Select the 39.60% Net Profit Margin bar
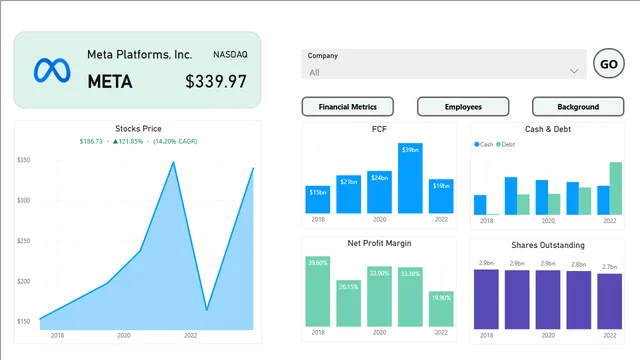This screenshot has width=640, height=360. (318, 291)
